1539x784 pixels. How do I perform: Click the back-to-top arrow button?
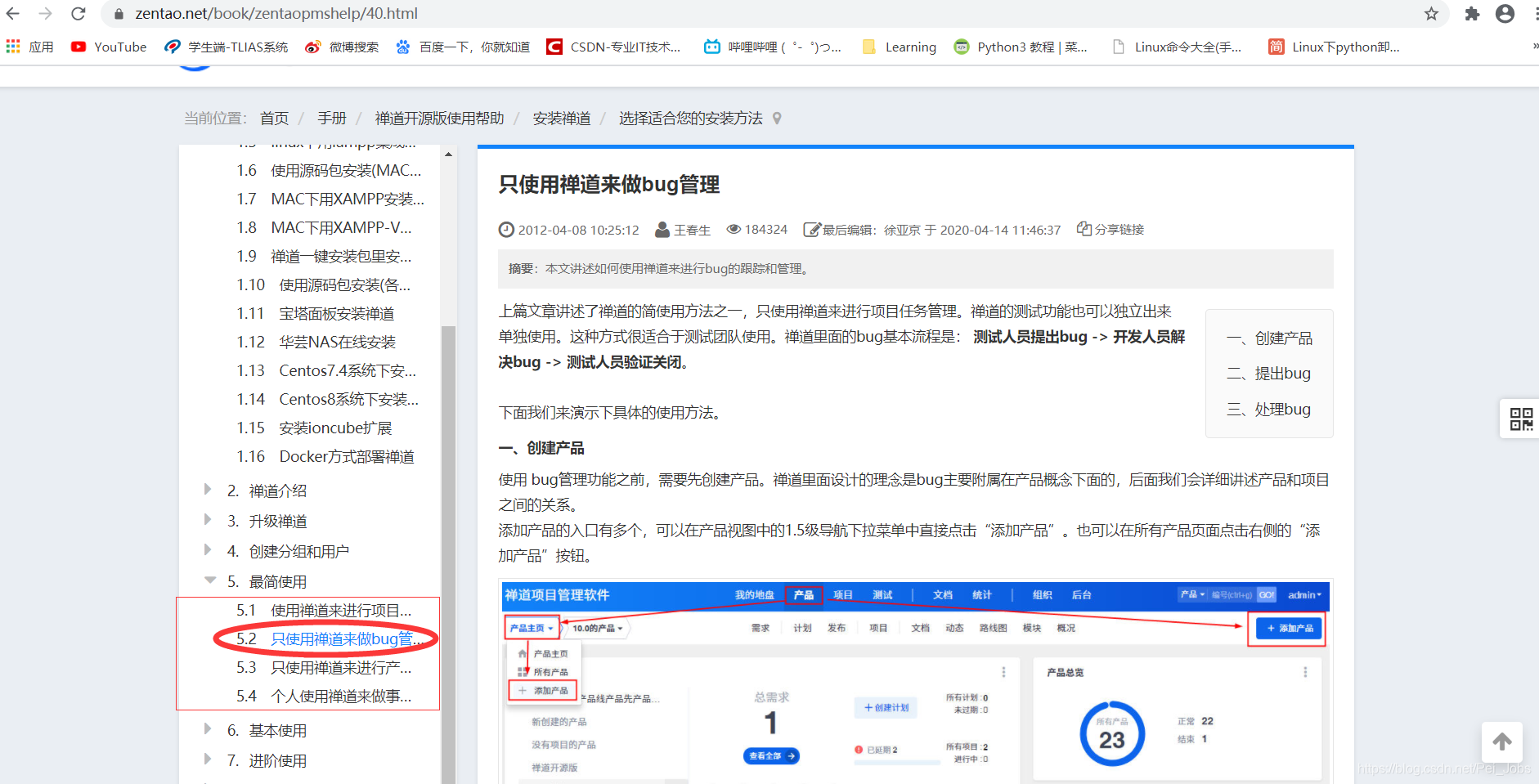coord(1502,742)
